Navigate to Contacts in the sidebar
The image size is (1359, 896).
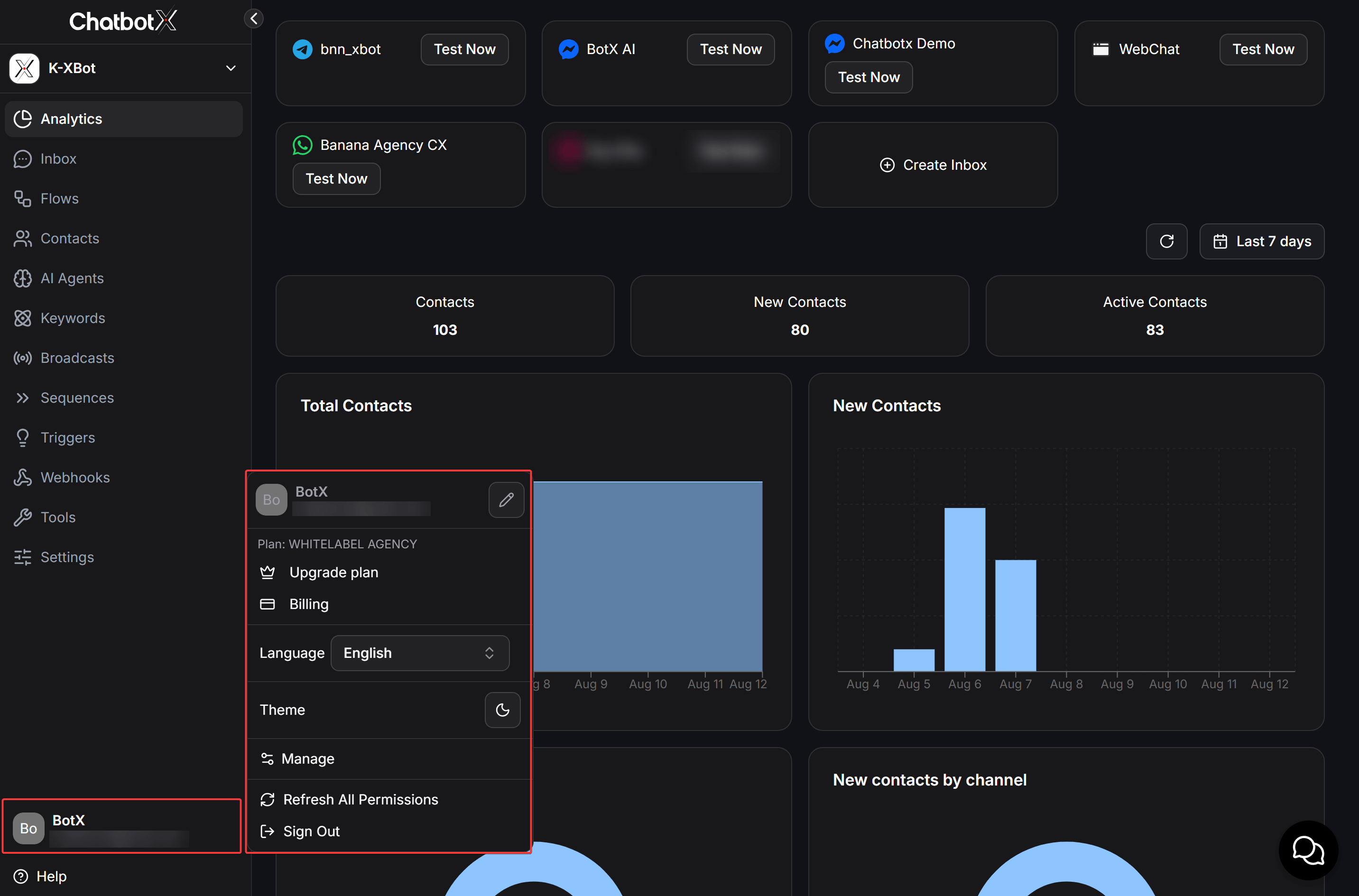[x=123, y=238]
